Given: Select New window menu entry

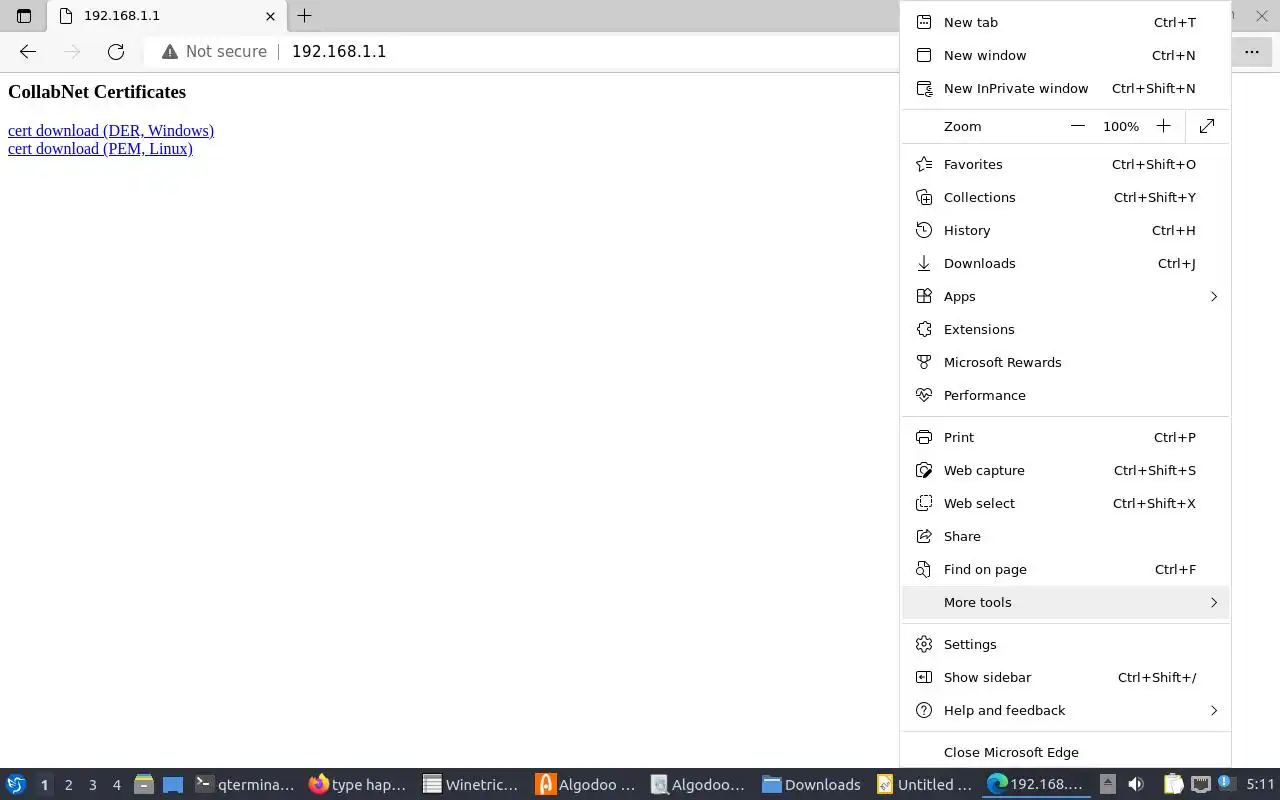Looking at the screenshot, I should (x=1065, y=55).
